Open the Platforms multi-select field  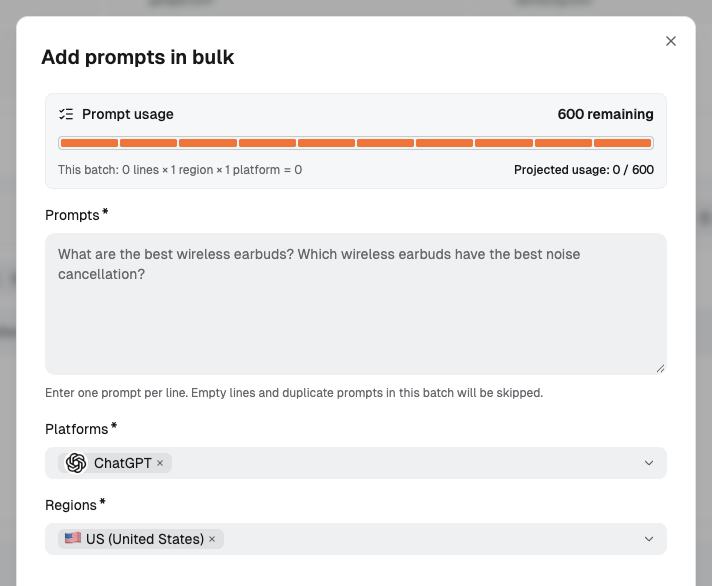coord(356,463)
